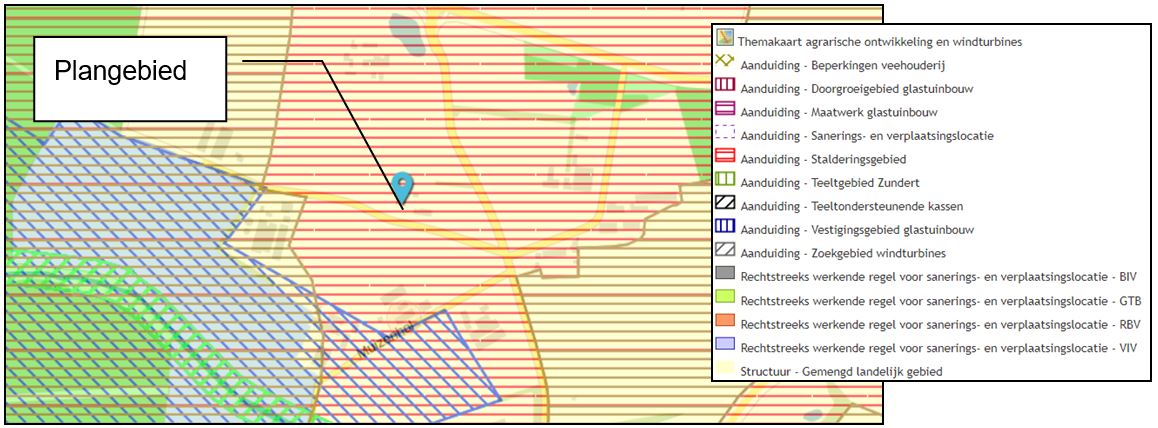
Task: Click the Rechtstreeks werkende regel VIV label
Action: pos(938,348)
